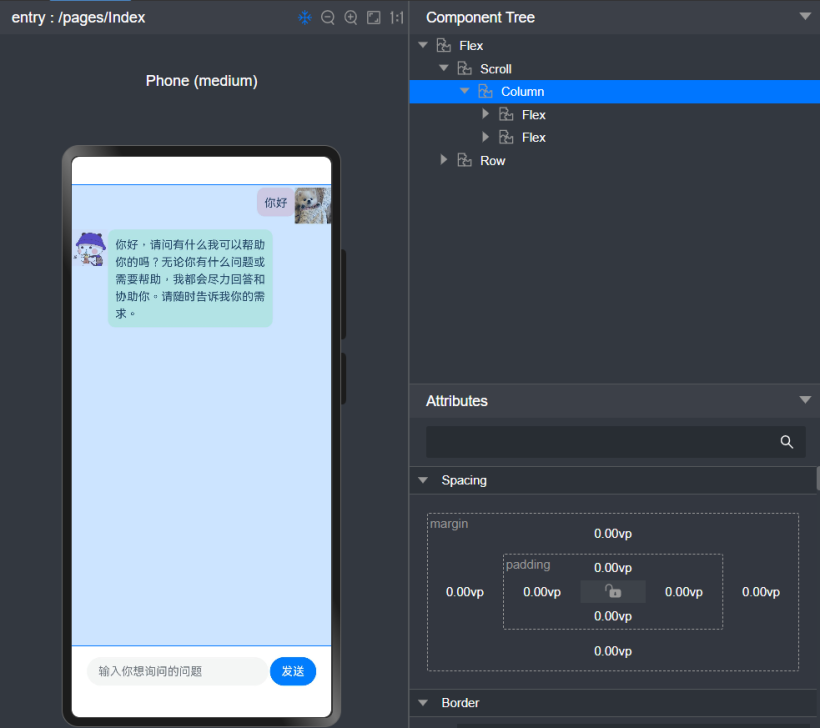The height and width of the screenshot is (728, 820).
Task: Open the Component Tree panel dropdown
Action: [805, 16]
